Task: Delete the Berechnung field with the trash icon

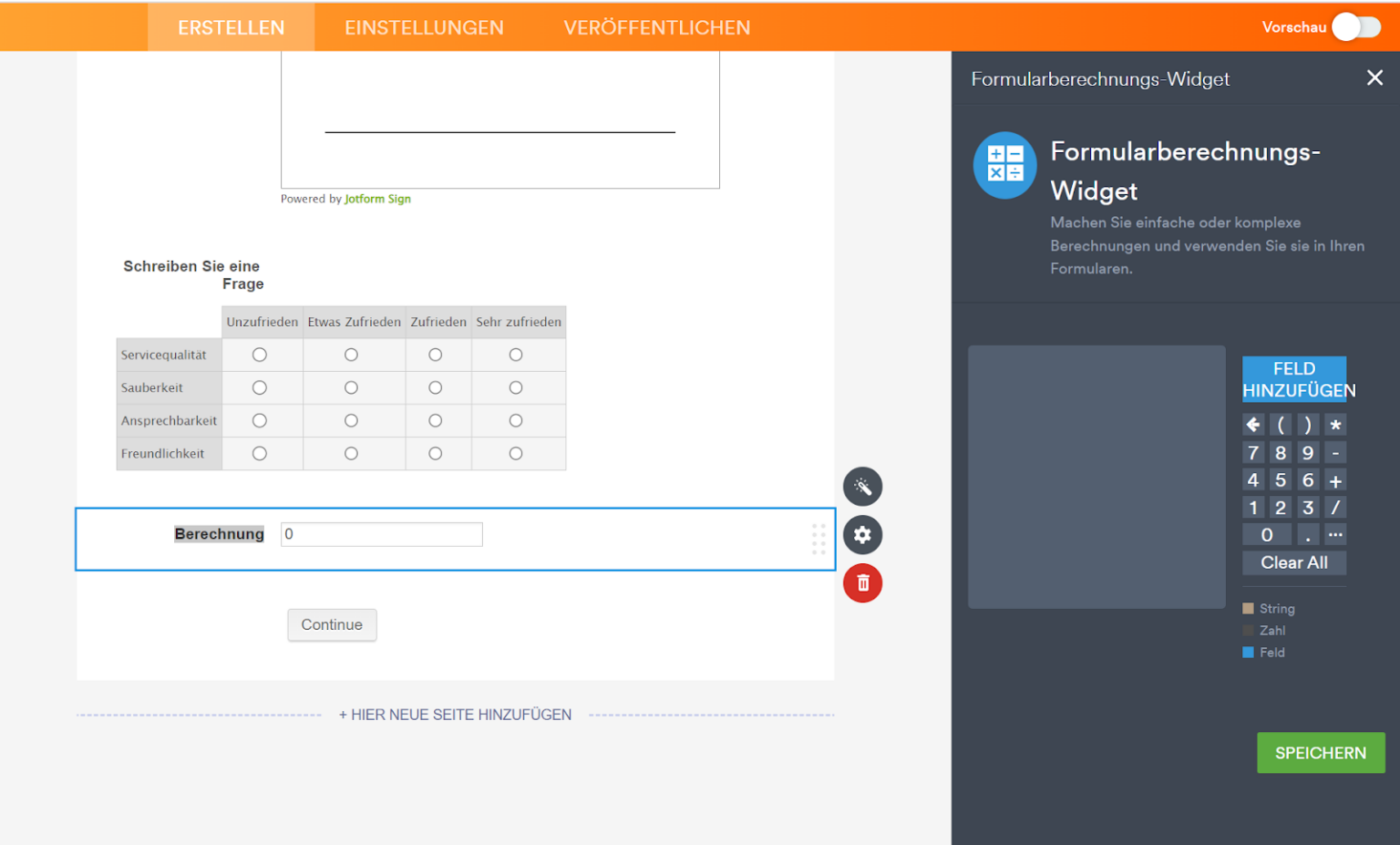Action: [862, 582]
